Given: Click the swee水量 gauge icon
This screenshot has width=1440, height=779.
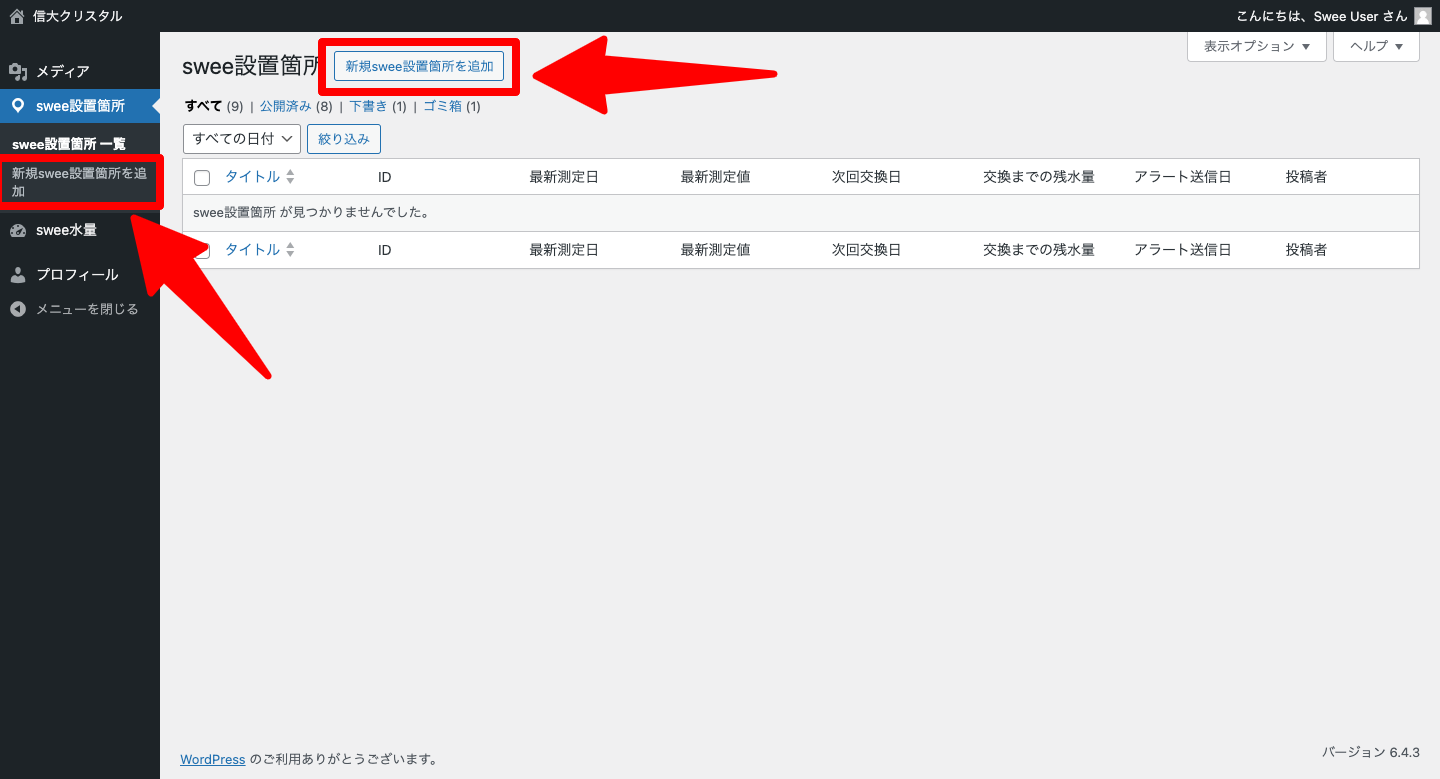Looking at the screenshot, I should click(x=18, y=230).
